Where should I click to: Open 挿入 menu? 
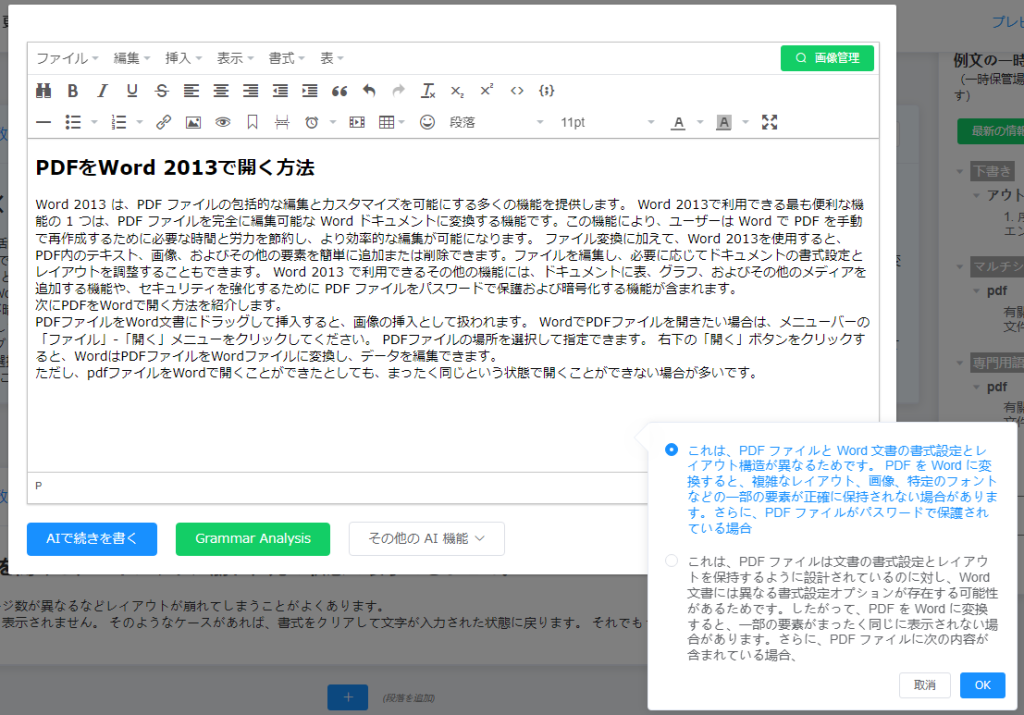click(x=183, y=58)
